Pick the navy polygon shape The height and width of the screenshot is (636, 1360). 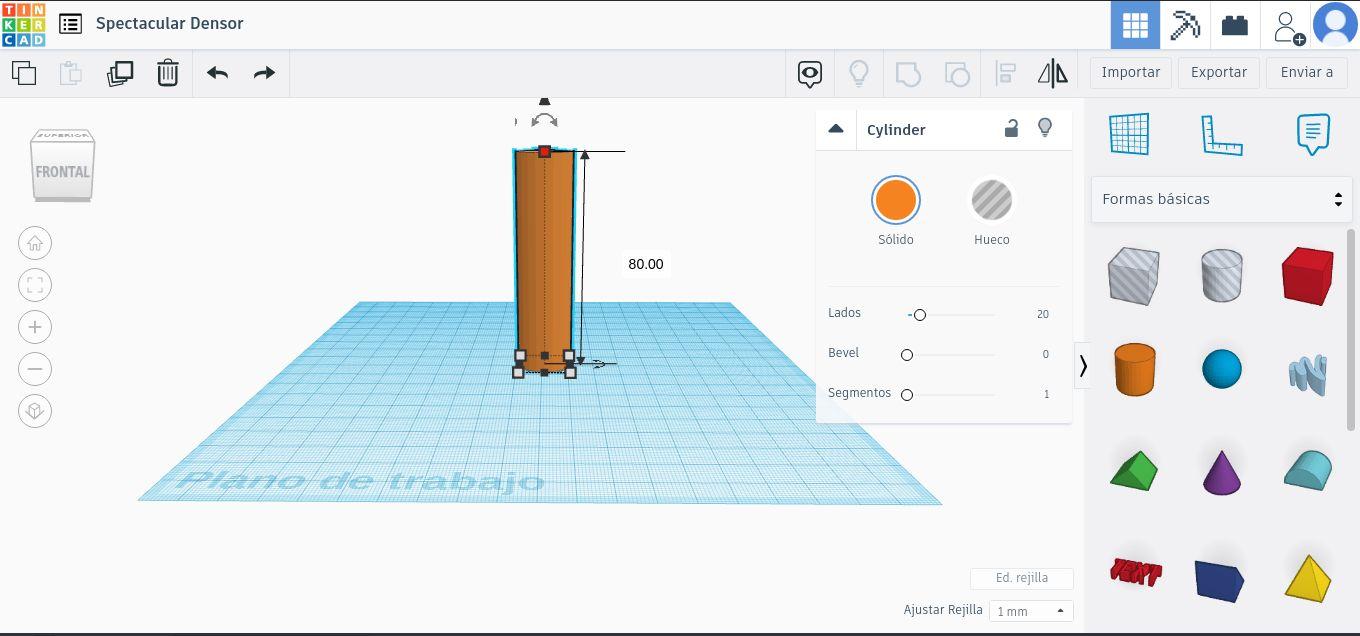pos(1219,580)
